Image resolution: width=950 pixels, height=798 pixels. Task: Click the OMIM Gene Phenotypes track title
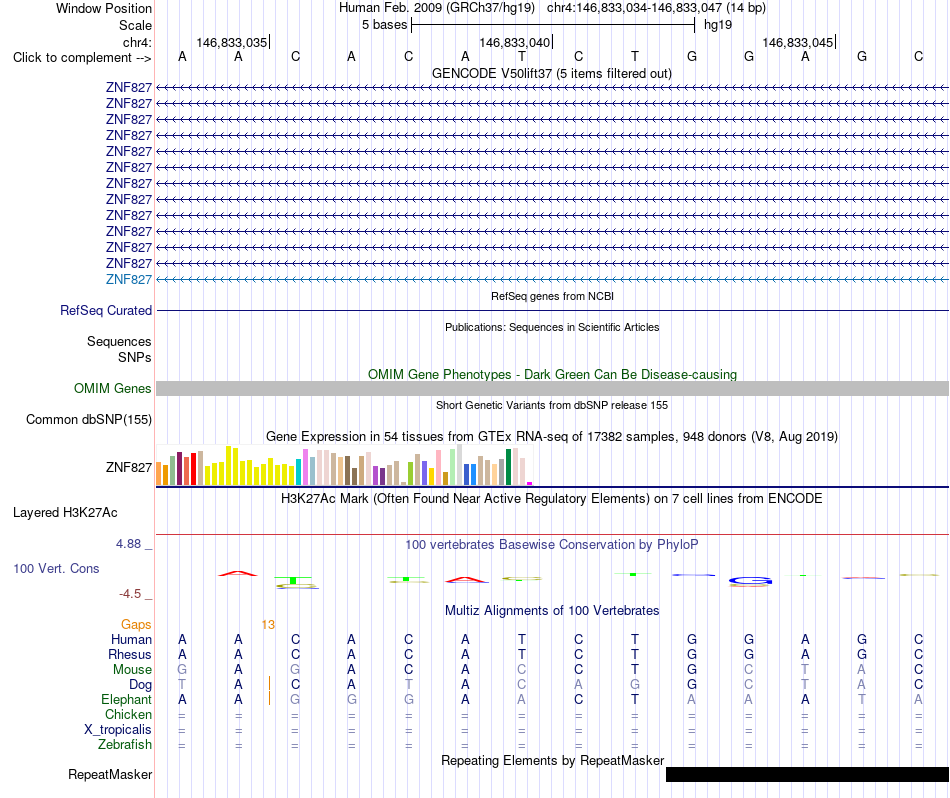point(552,374)
